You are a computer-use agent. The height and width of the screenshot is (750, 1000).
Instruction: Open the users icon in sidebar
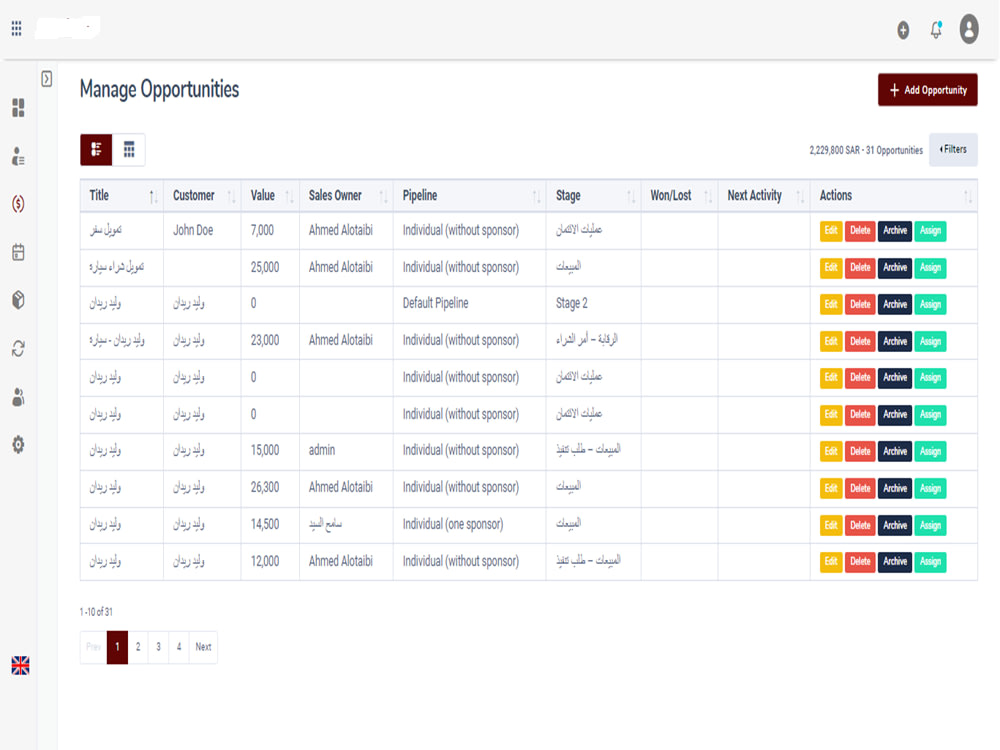[18, 397]
